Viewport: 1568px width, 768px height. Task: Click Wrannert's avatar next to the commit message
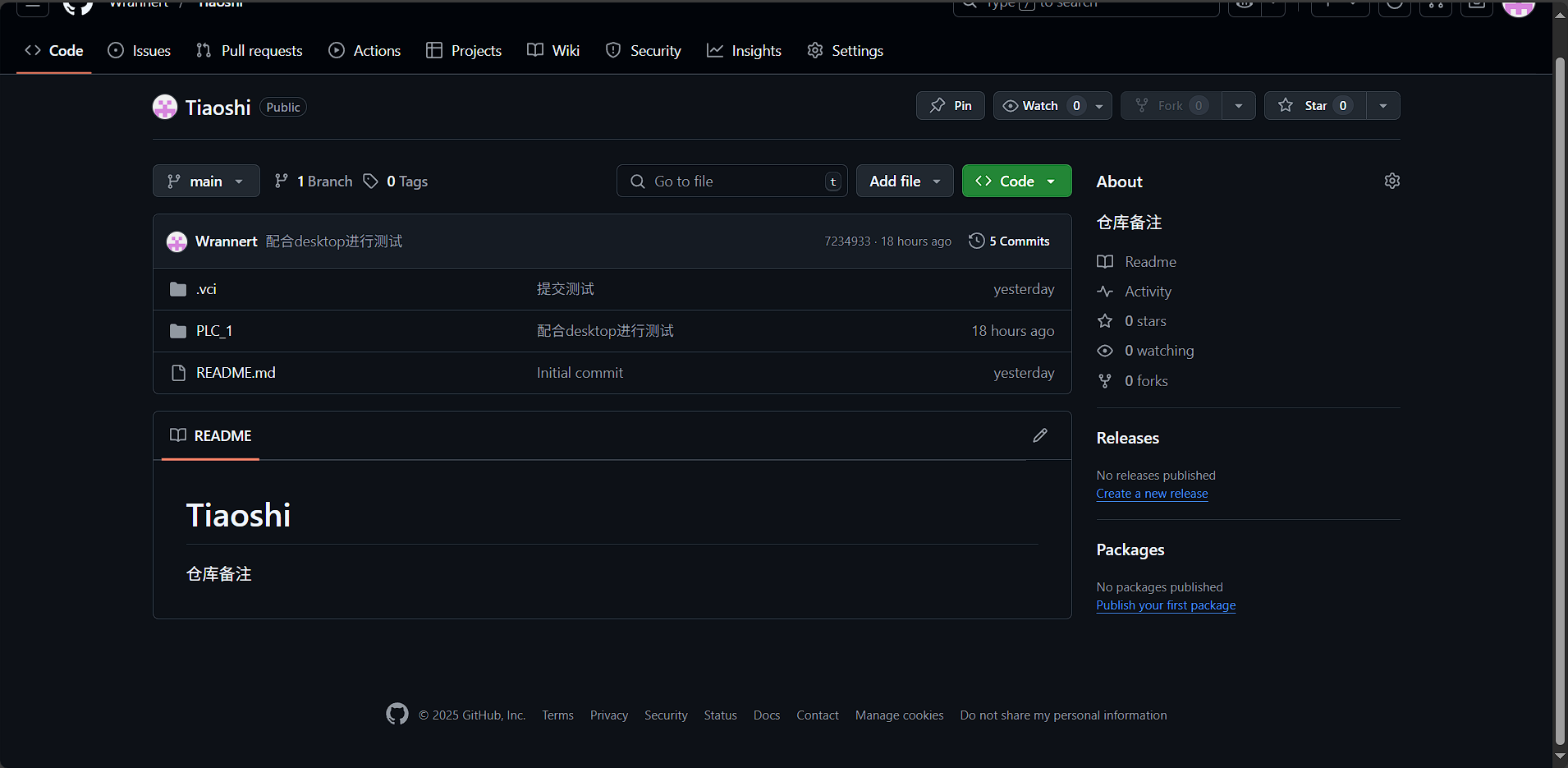pyautogui.click(x=177, y=241)
